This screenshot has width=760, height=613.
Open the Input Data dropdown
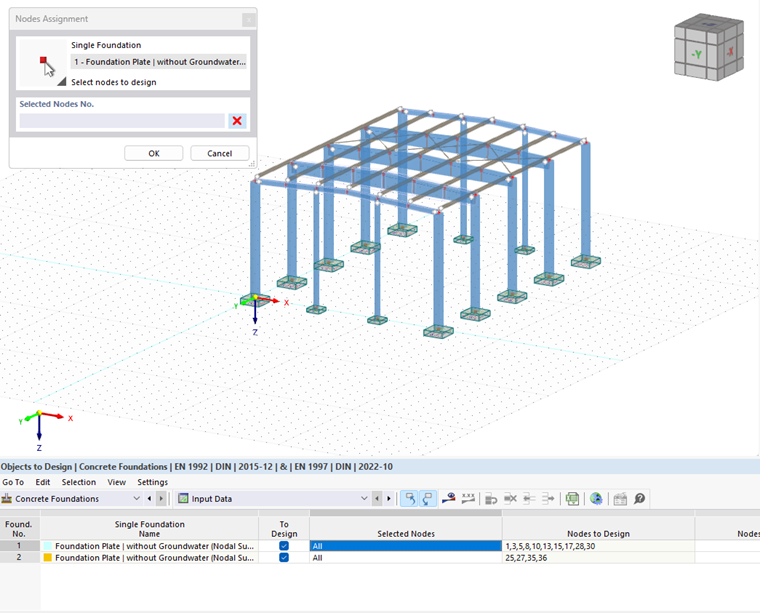364,499
